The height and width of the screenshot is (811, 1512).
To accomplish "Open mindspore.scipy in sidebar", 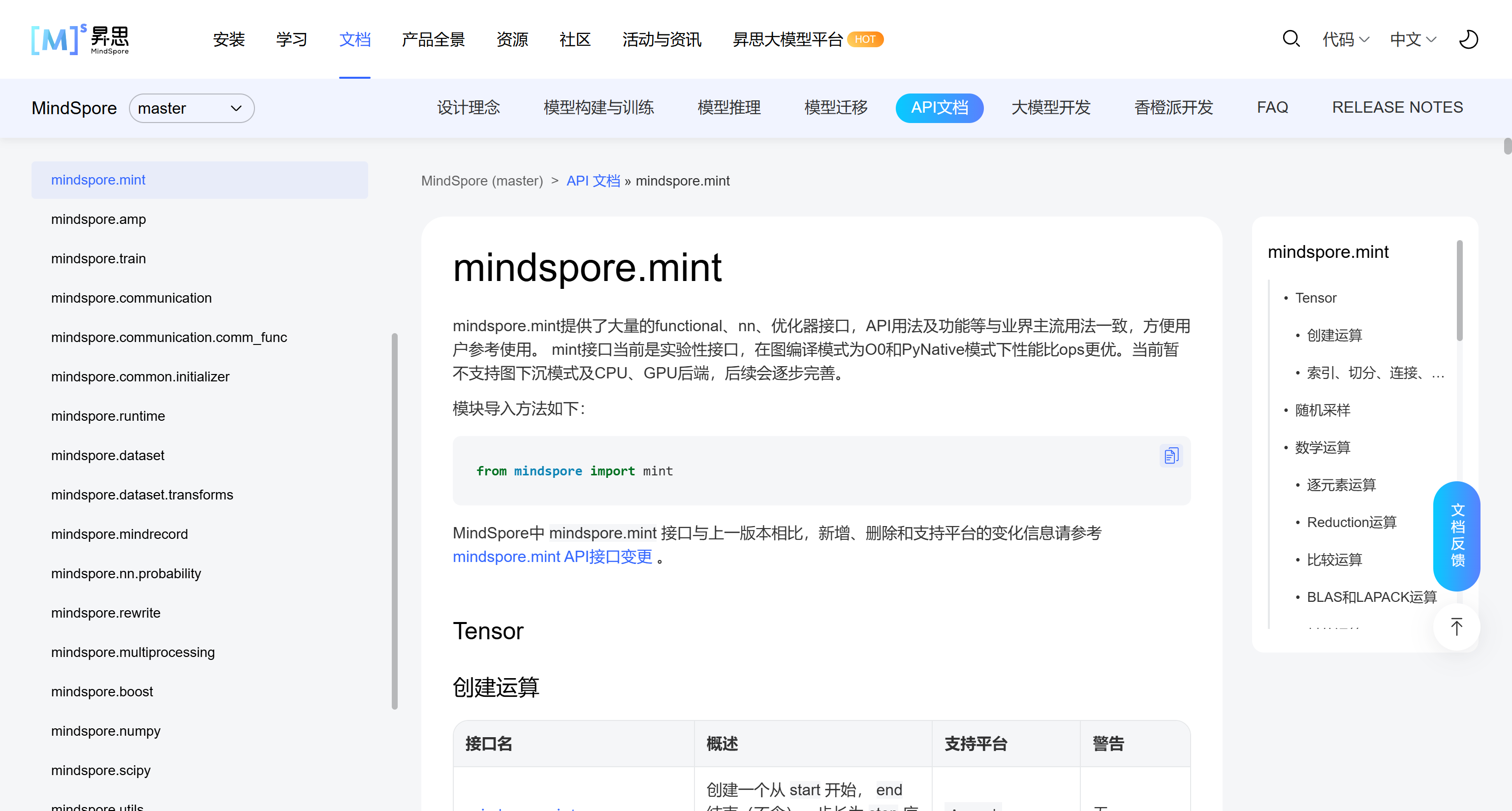I will click(x=101, y=770).
